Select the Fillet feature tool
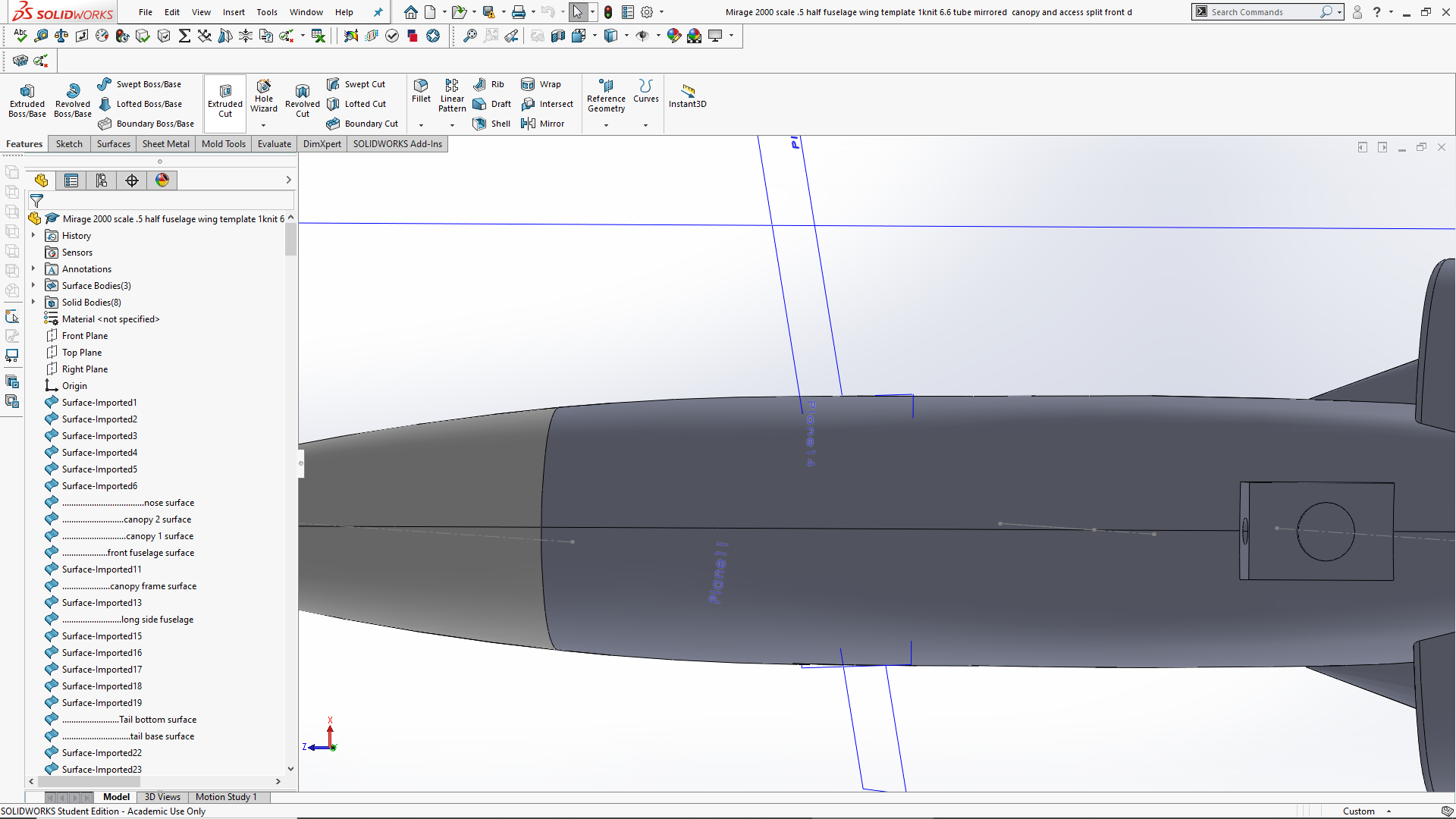Image resolution: width=1456 pixels, height=819 pixels. tap(421, 93)
